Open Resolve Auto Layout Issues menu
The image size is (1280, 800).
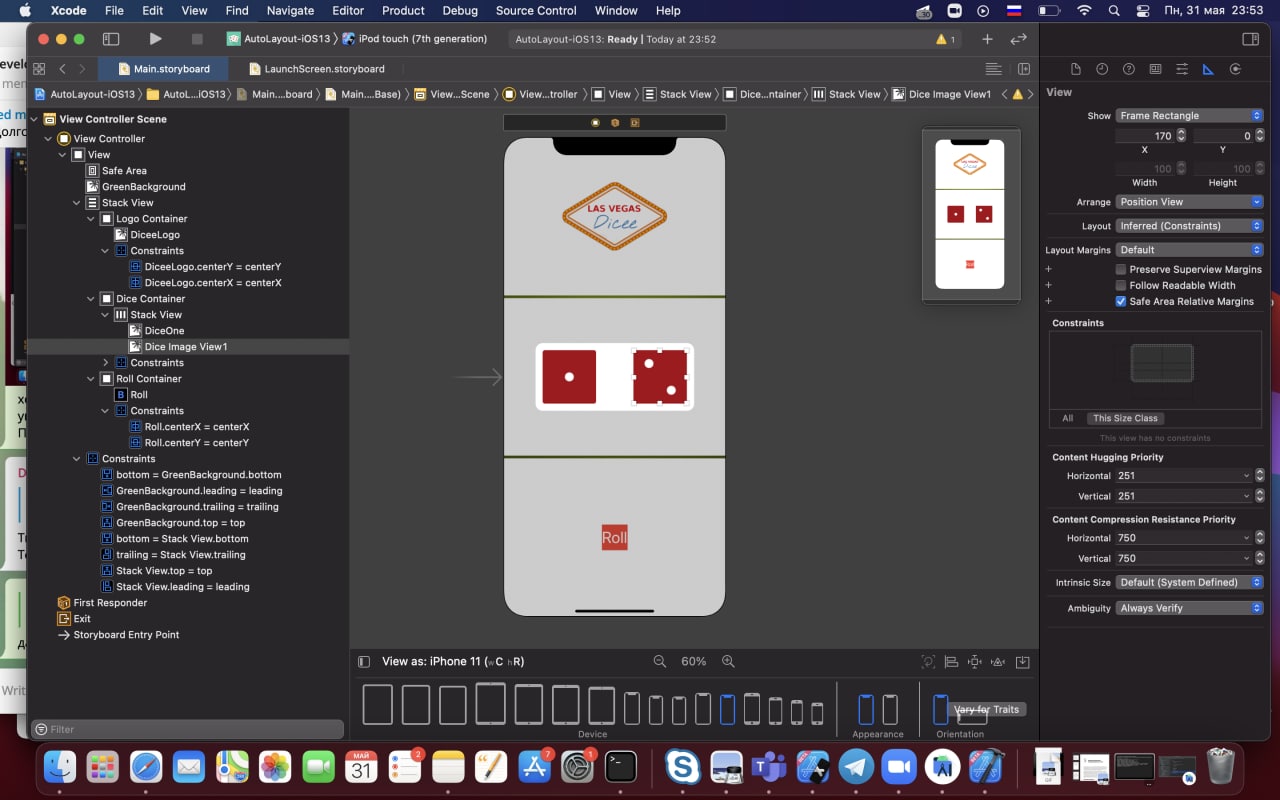[x=998, y=662]
